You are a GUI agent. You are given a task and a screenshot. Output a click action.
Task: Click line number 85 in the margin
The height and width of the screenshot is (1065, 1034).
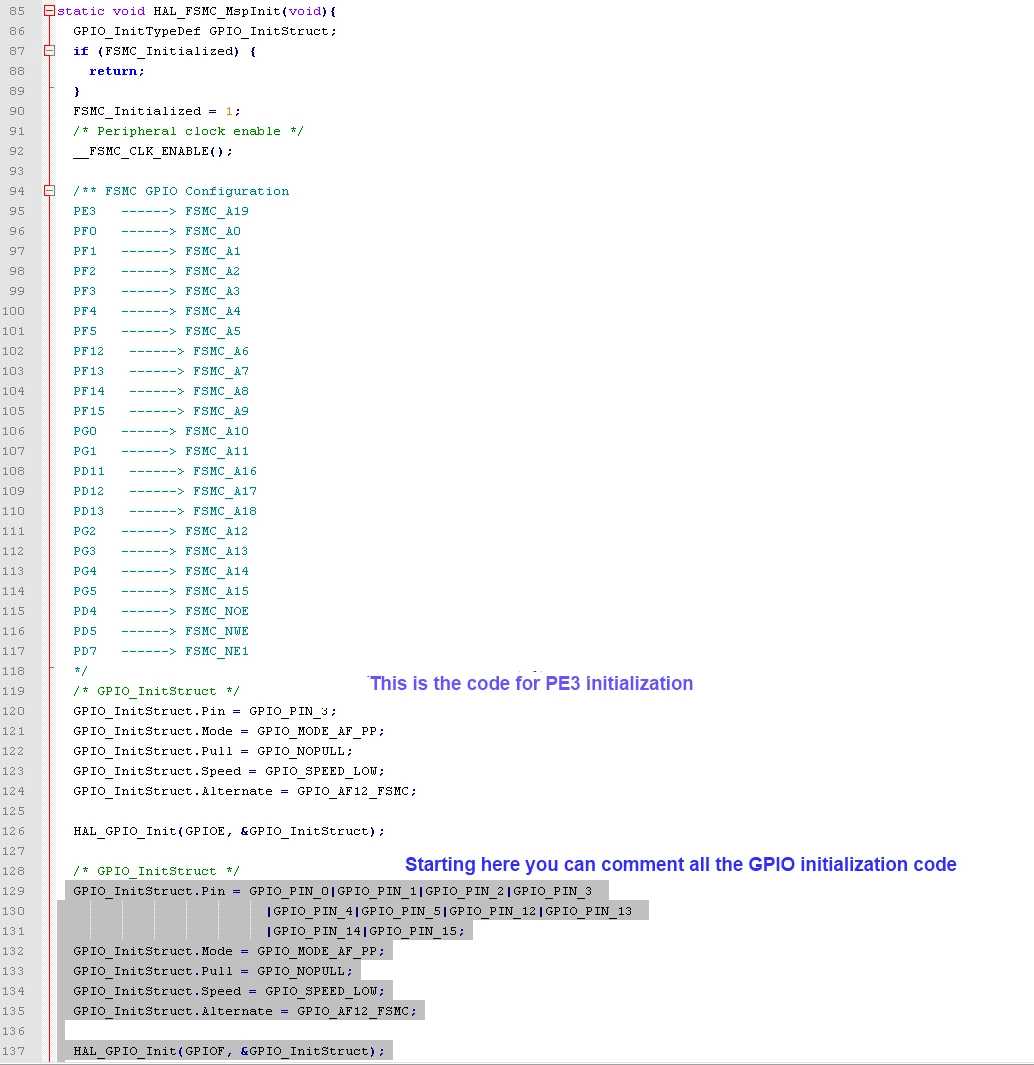pyautogui.click(x=17, y=12)
